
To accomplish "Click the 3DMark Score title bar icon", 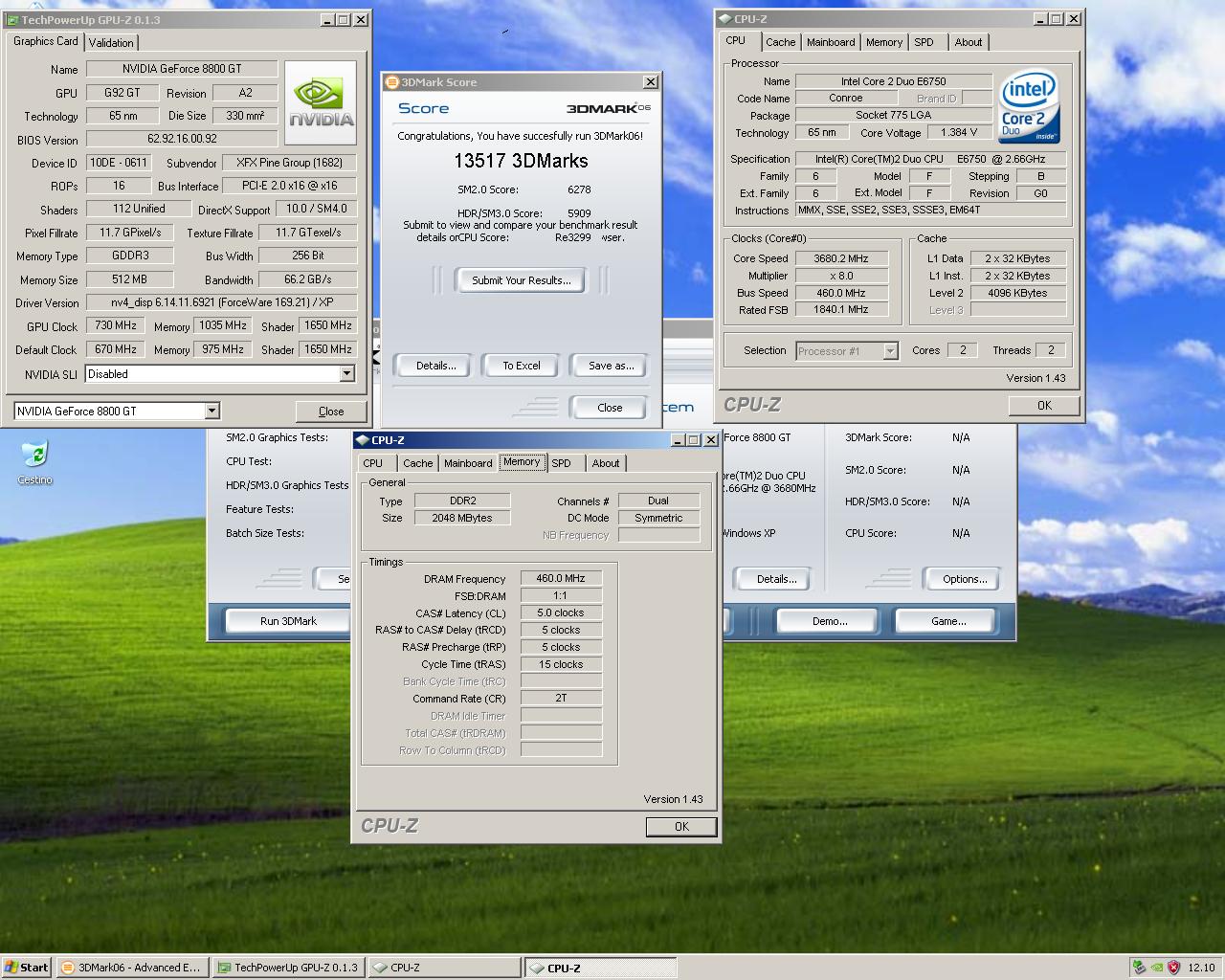I will point(391,82).
